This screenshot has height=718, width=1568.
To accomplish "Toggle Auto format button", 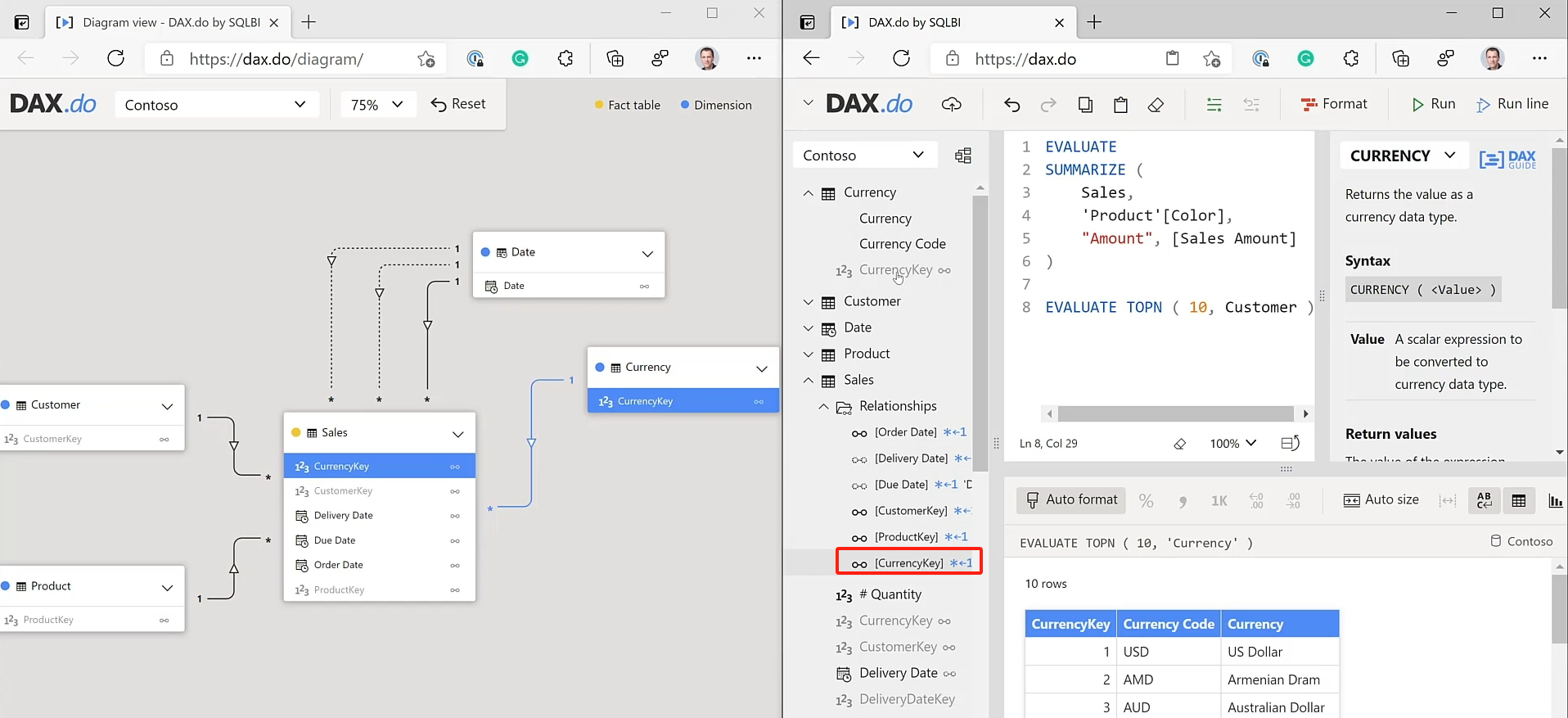I will click(1071, 500).
